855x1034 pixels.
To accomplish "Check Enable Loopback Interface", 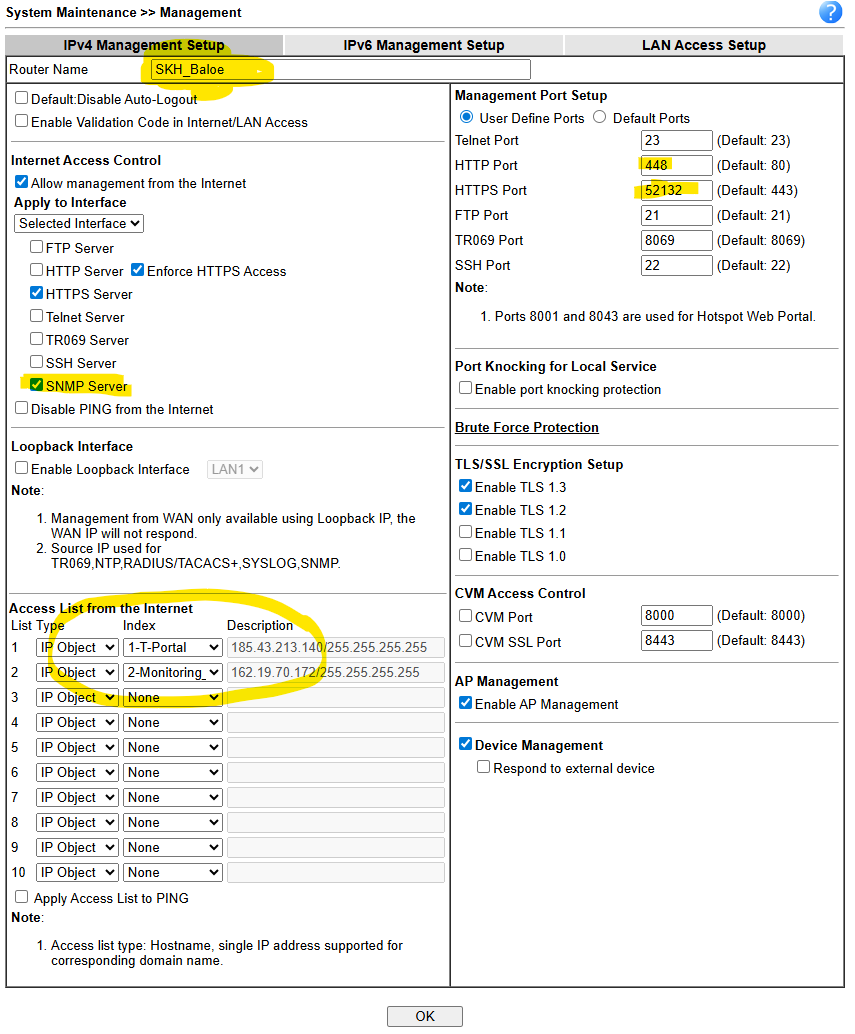I will click(22, 468).
